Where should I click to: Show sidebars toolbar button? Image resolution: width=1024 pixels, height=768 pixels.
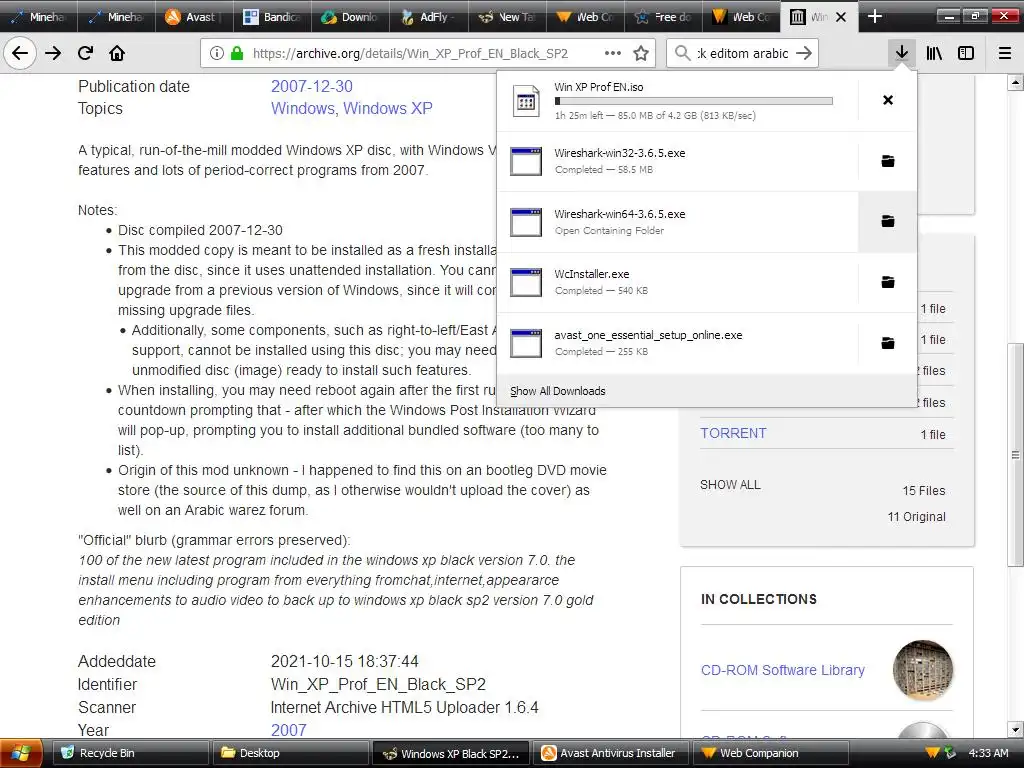point(966,53)
